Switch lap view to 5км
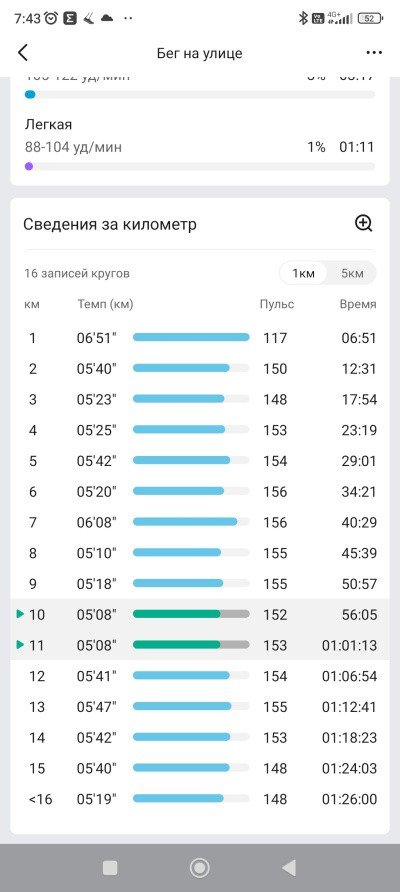 [352, 274]
